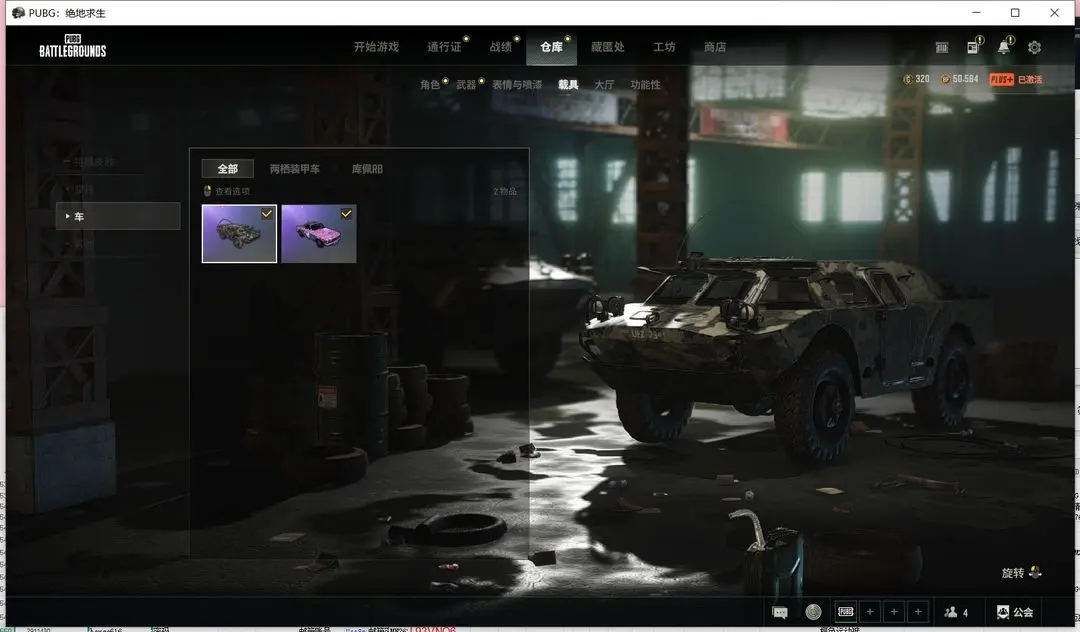Open the 通行证 tab
The width and height of the screenshot is (1080, 632).
coord(444,47)
